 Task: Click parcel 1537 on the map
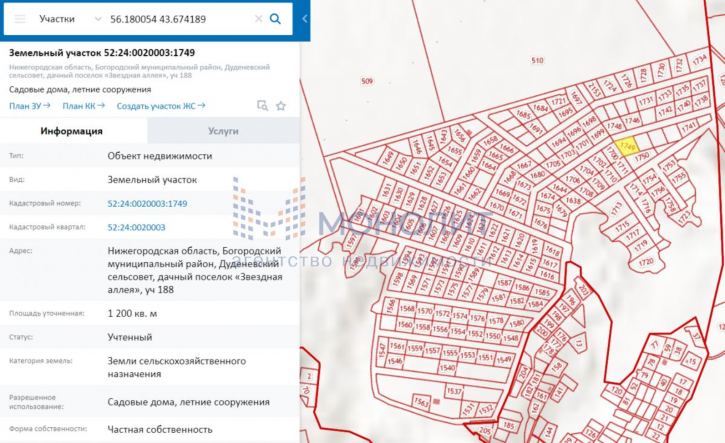coord(454,391)
